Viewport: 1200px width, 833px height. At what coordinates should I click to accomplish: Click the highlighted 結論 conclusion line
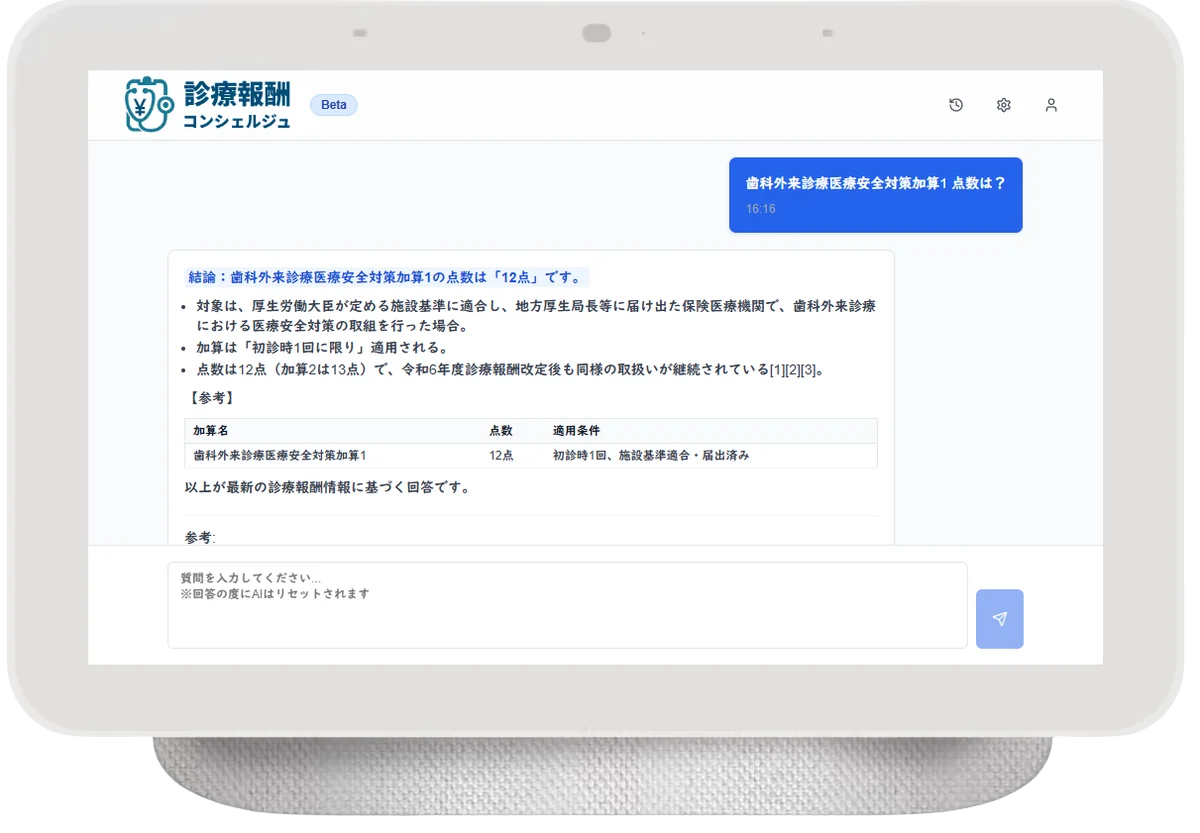tap(386, 278)
